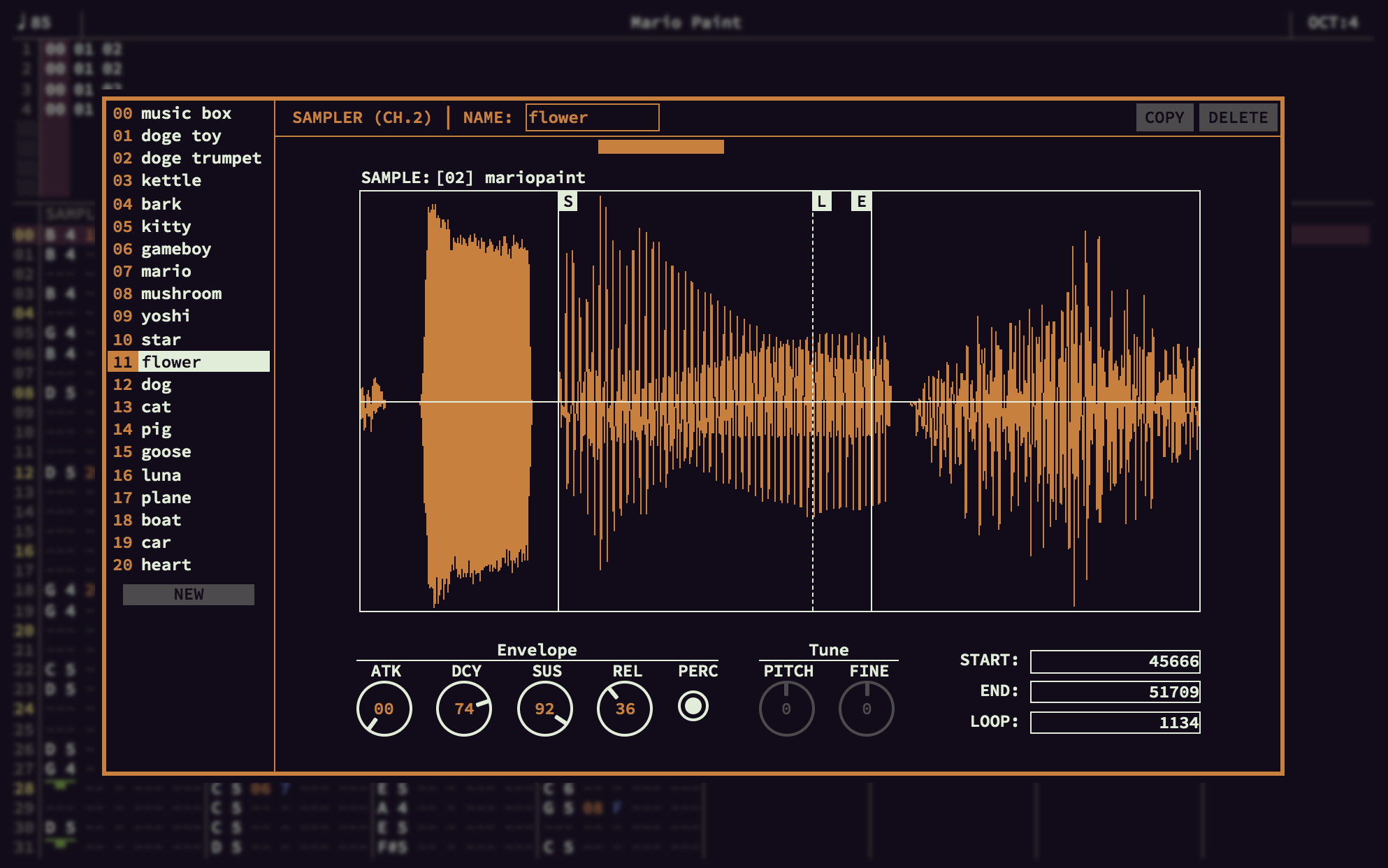Click the LOOP value field

click(1115, 722)
